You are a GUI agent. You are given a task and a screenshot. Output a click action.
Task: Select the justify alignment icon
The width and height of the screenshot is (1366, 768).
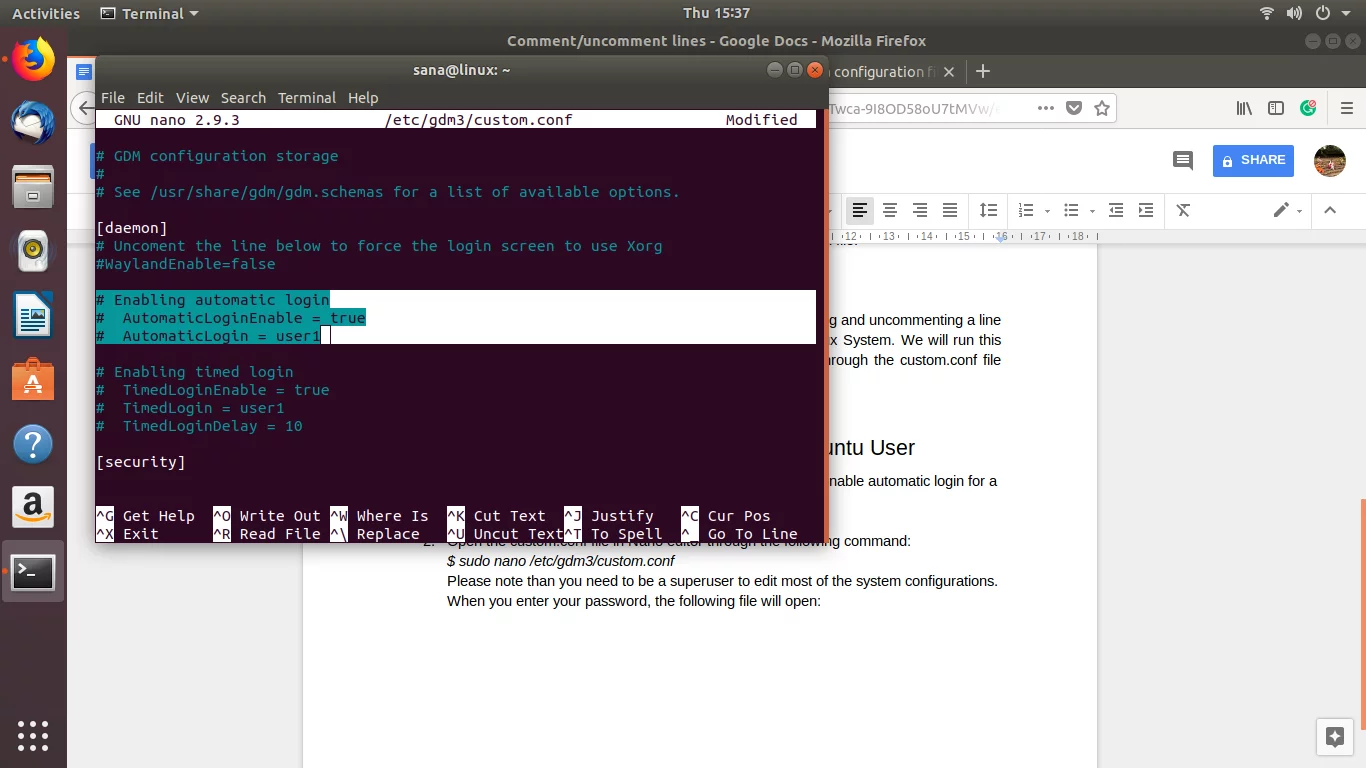(950, 210)
